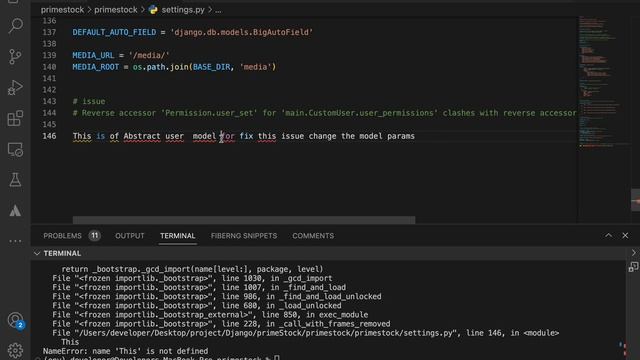
Task: Switch to the PROBLEMS tab
Action: 62,236
